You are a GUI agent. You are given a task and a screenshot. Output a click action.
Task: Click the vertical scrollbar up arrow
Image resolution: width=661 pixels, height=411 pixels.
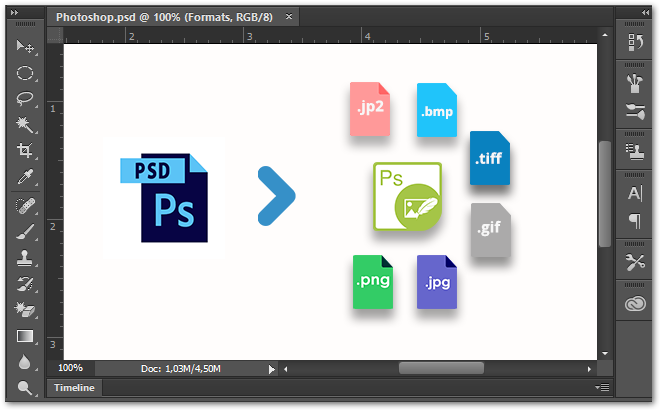coord(605,35)
